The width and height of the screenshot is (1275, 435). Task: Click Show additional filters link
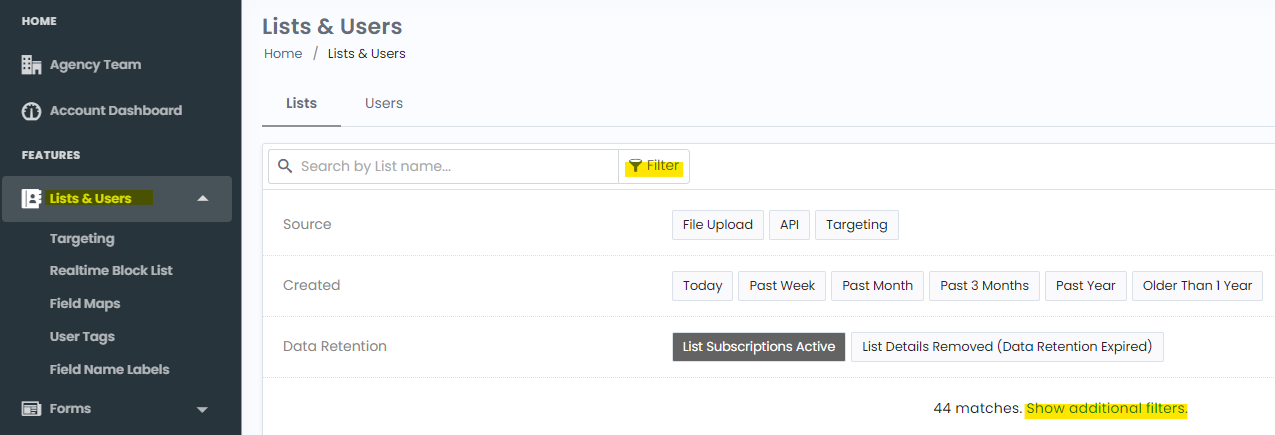coord(1107,408)
